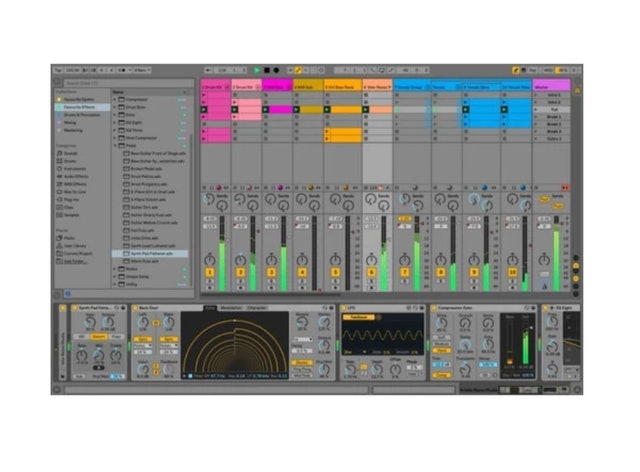
Task: Open the MIDI Effects browser category
Action: 75,184
